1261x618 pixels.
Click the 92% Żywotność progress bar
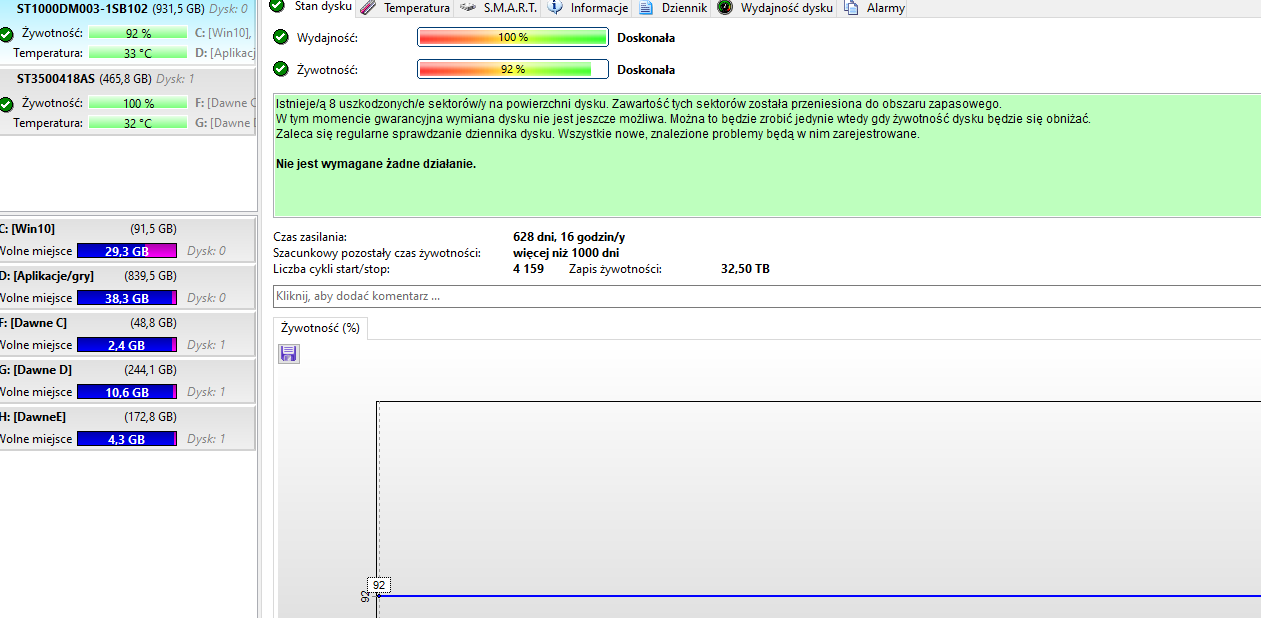coord(513,69)
